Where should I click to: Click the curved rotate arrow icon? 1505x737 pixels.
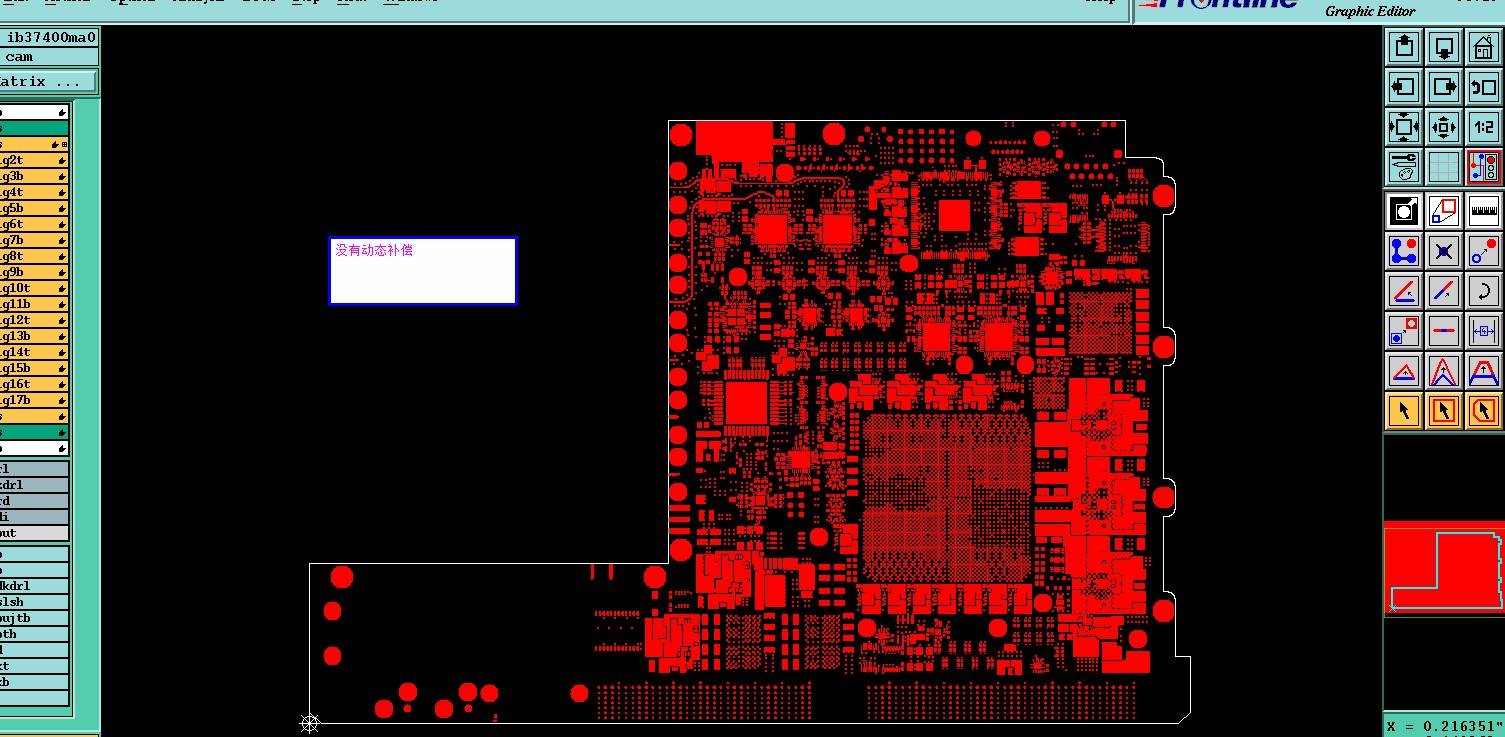tap(1483, 291)
